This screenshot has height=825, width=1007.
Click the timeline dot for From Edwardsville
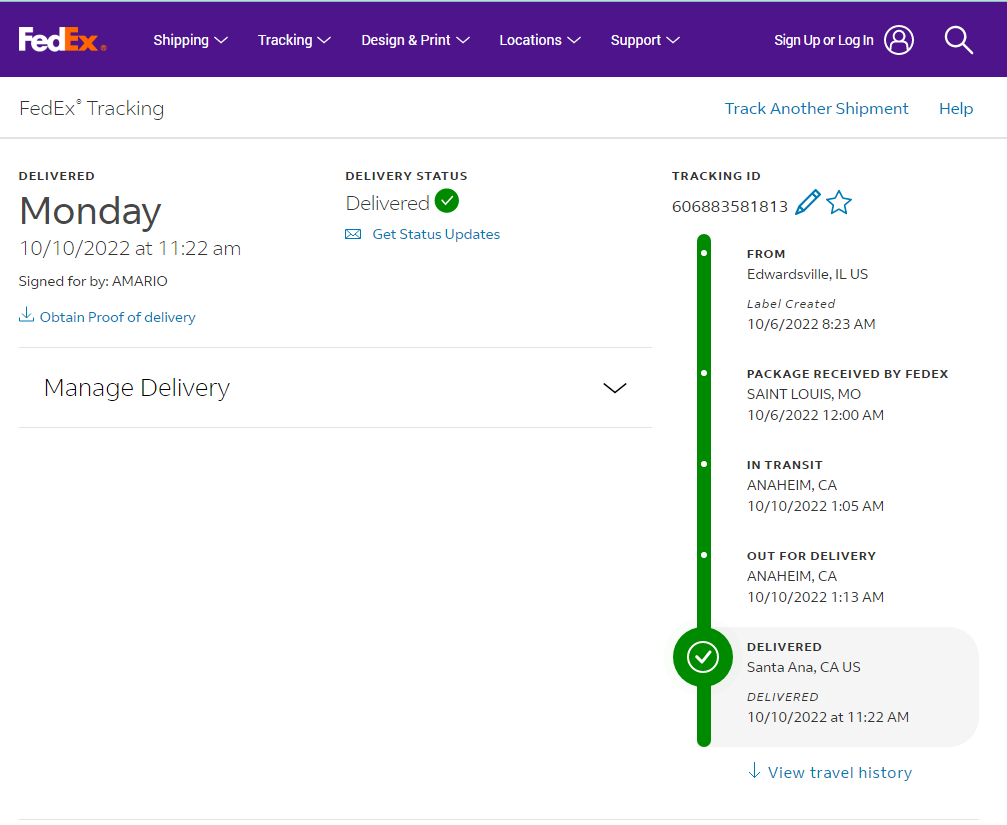click(x=704, y=253)
